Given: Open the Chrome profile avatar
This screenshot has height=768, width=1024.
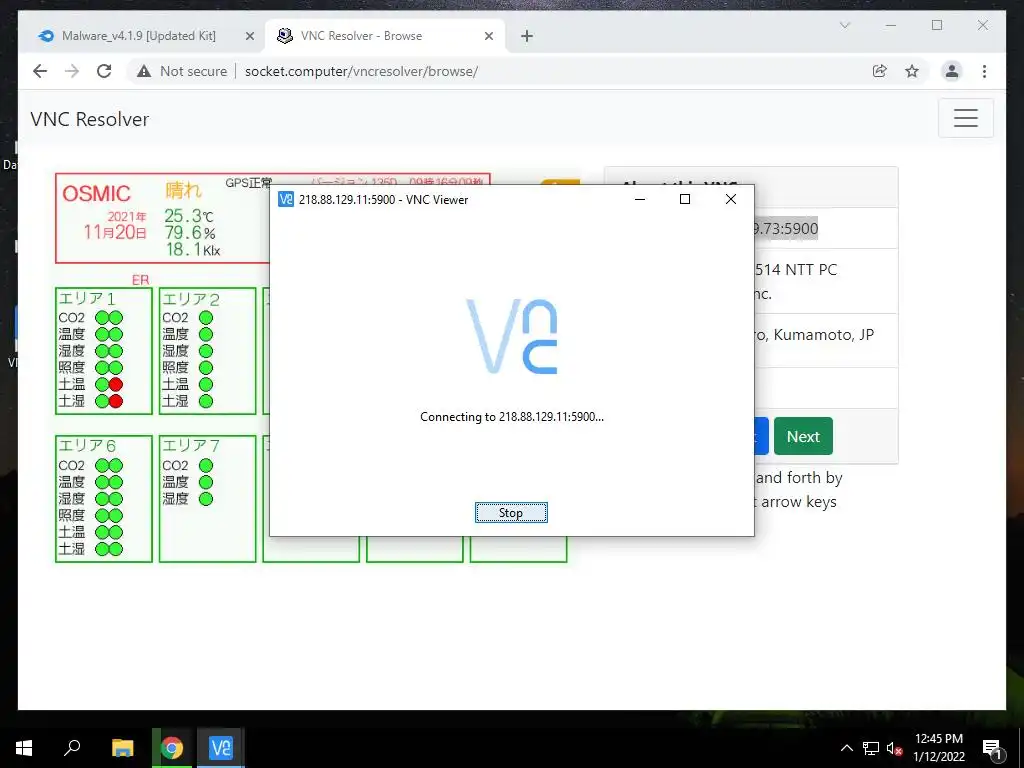Looking at the screenshot, I should coord(952,71).
